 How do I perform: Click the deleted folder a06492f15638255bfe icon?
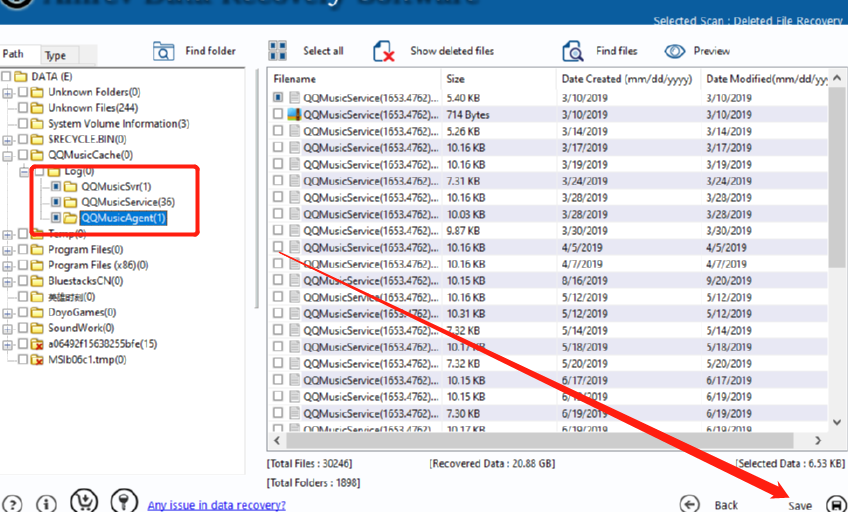[37, 344]
